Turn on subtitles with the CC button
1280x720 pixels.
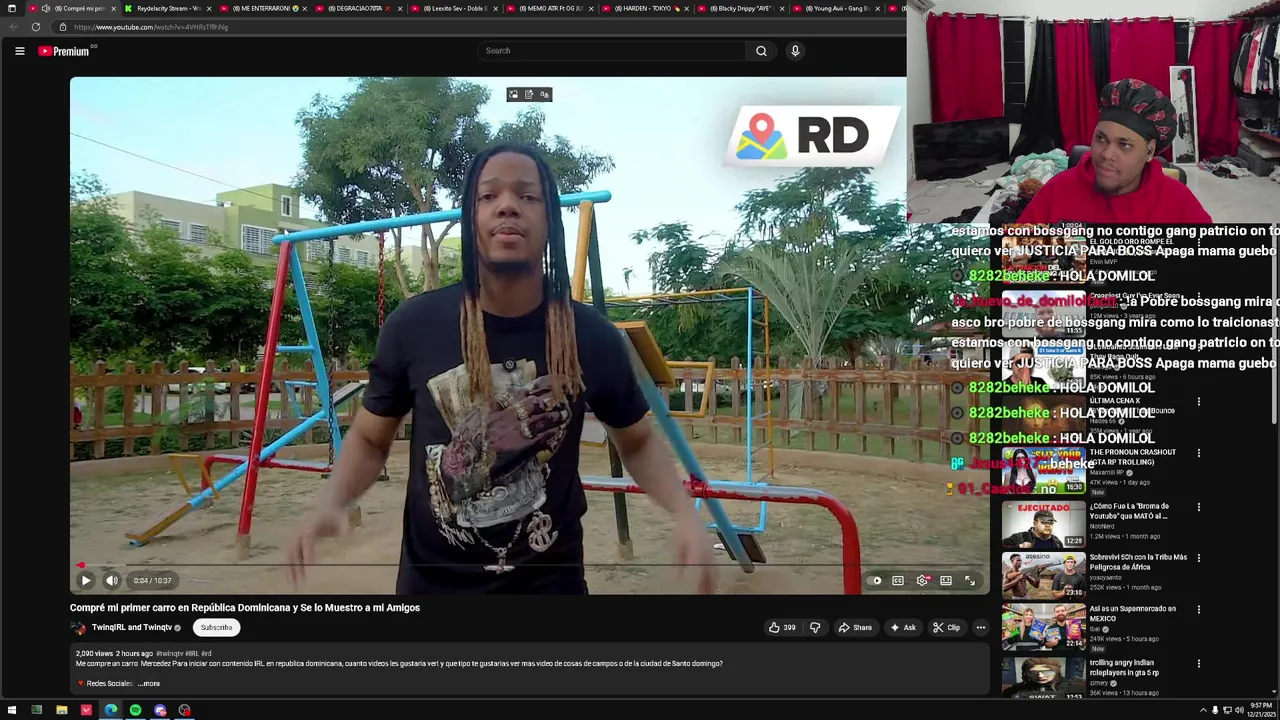click(x=898, y=580)
